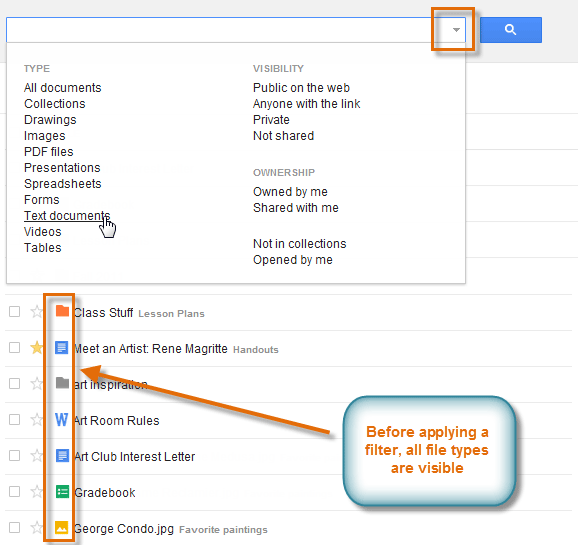This screenshot has width=578, height=545.
Task: Select the All documents filter
Action: (63, 88)
